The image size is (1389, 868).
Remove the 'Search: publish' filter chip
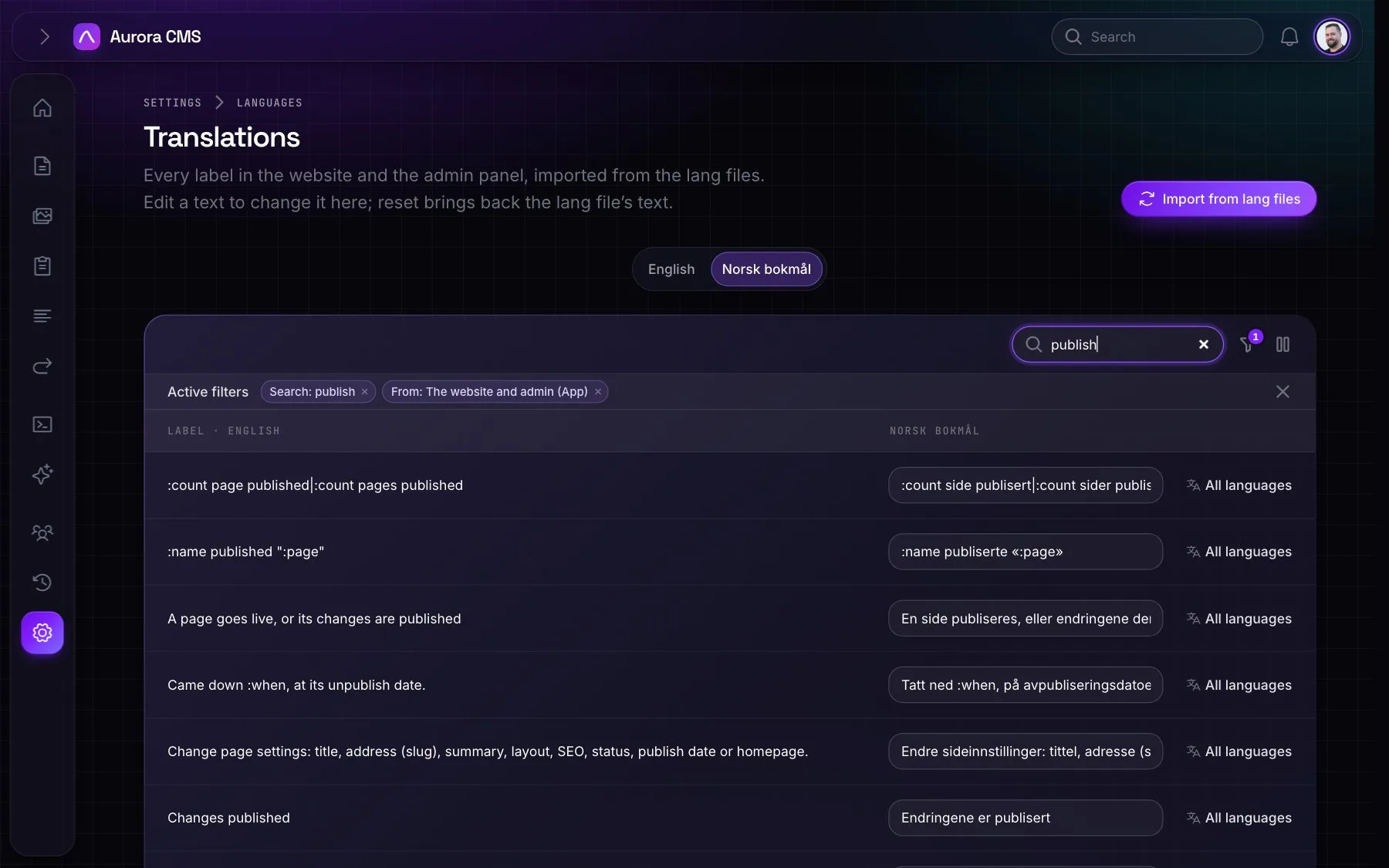coord(364,392)
